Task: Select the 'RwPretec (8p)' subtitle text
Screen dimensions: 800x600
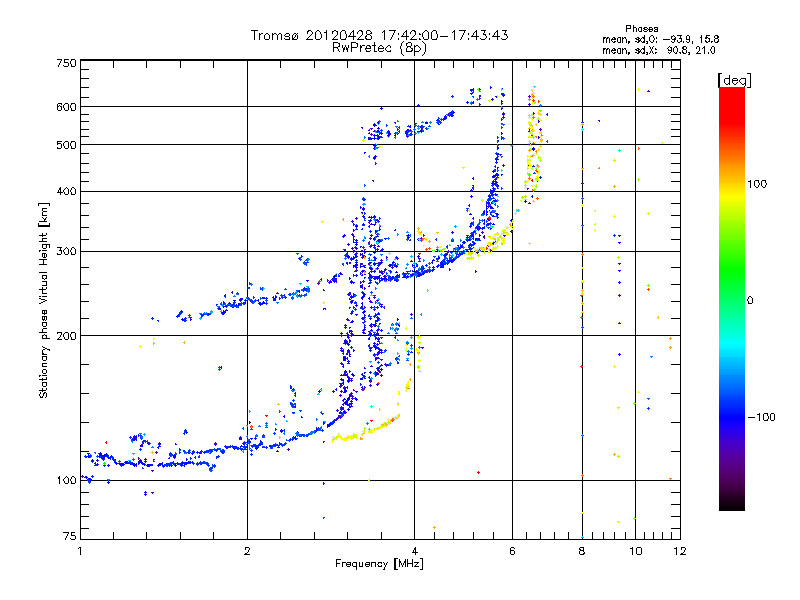Action: pyautogui.click(x=380, y=47)
